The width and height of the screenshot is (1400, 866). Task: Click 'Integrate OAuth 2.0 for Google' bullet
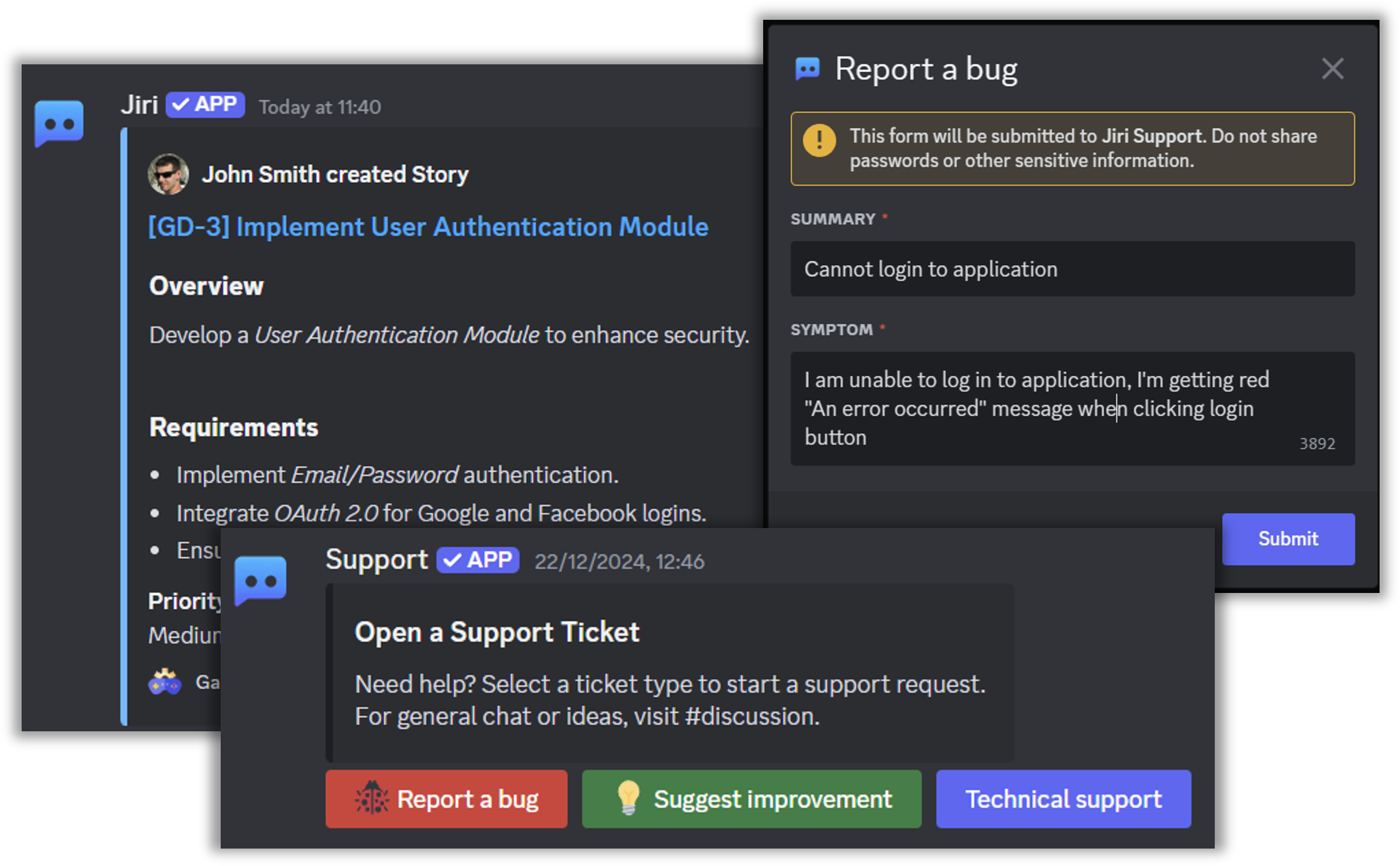click(441, 514)
